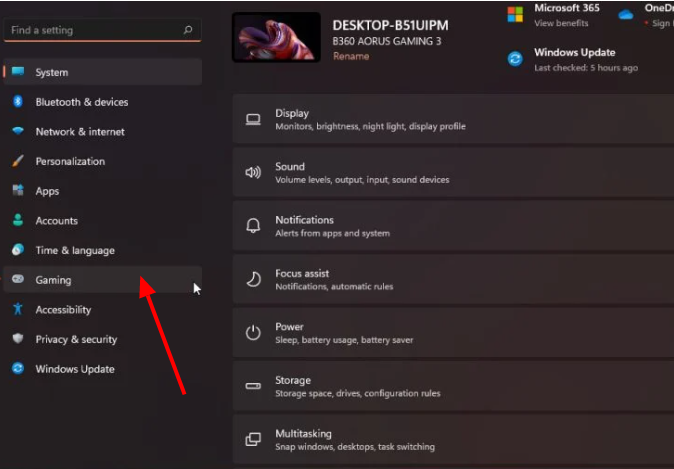Image resolution: width=674 pixels, height=469 pixels.
Task: Open Storage settings
Action: click(x=453, y=386)
